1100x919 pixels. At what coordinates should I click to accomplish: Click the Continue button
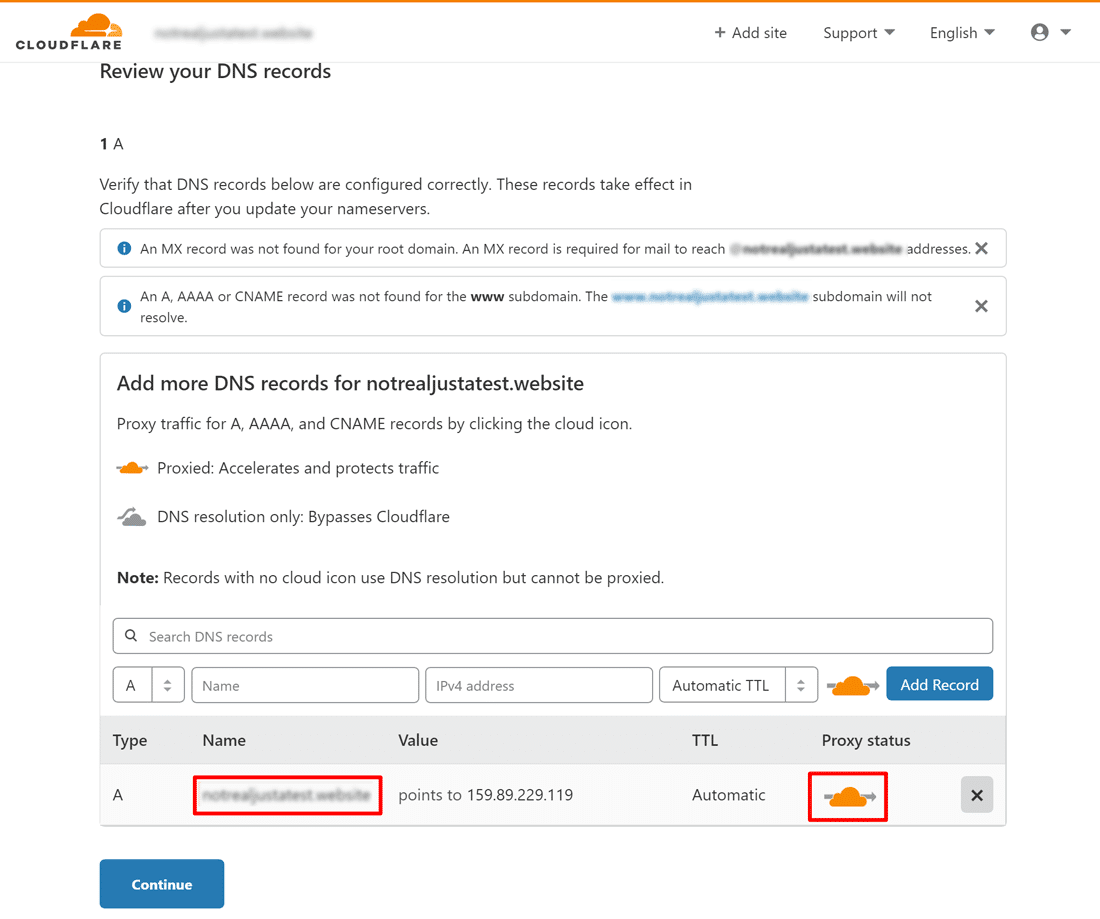162,884
